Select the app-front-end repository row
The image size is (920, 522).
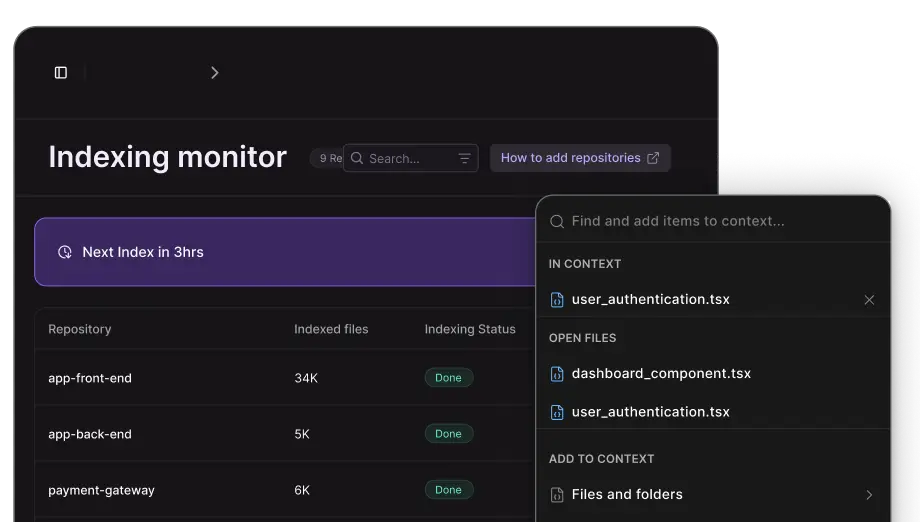[90, 378]
